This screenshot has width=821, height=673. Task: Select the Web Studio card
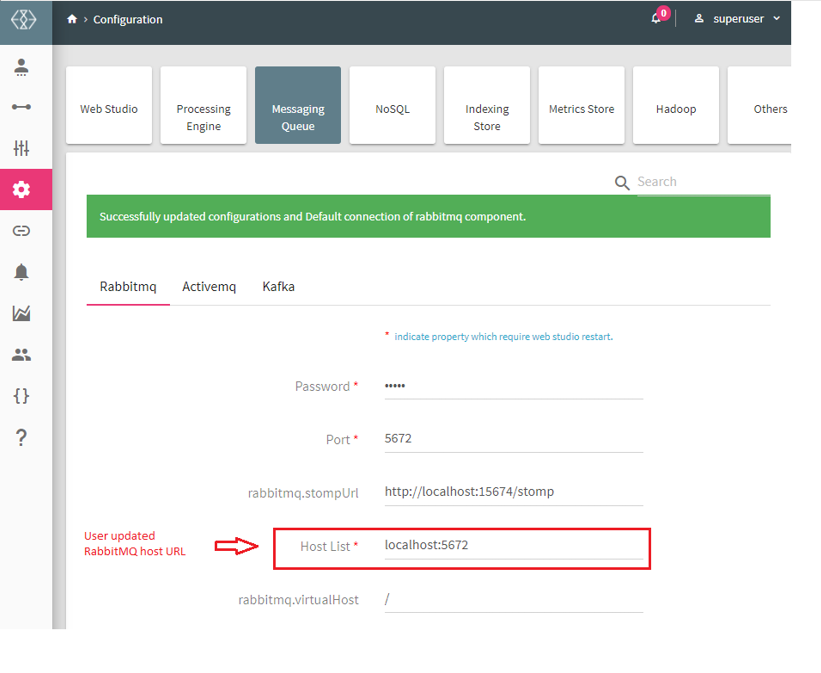[x=109, y=105]
